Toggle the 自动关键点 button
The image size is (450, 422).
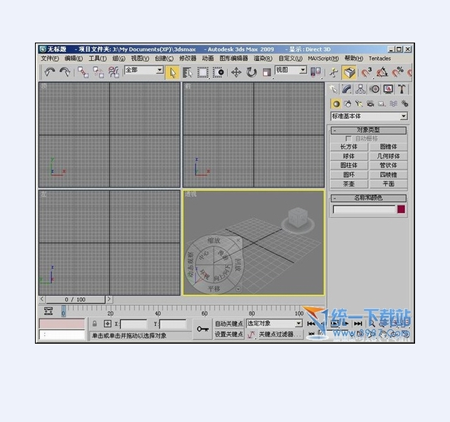pos(229,324)
